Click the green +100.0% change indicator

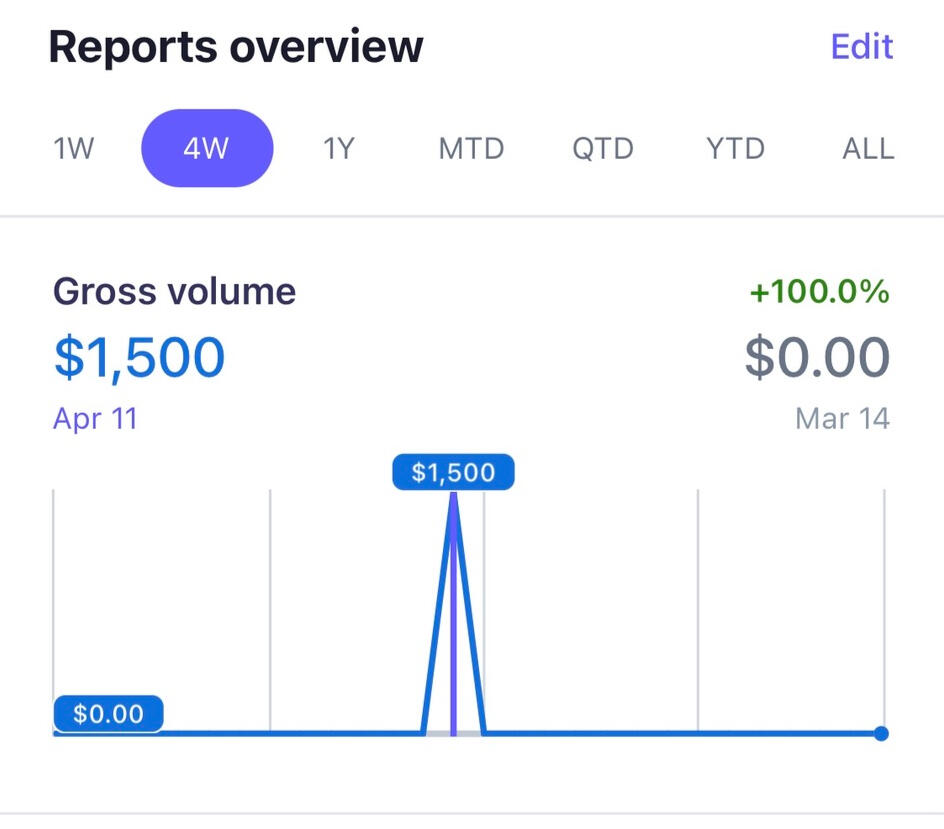coord(819,292)
